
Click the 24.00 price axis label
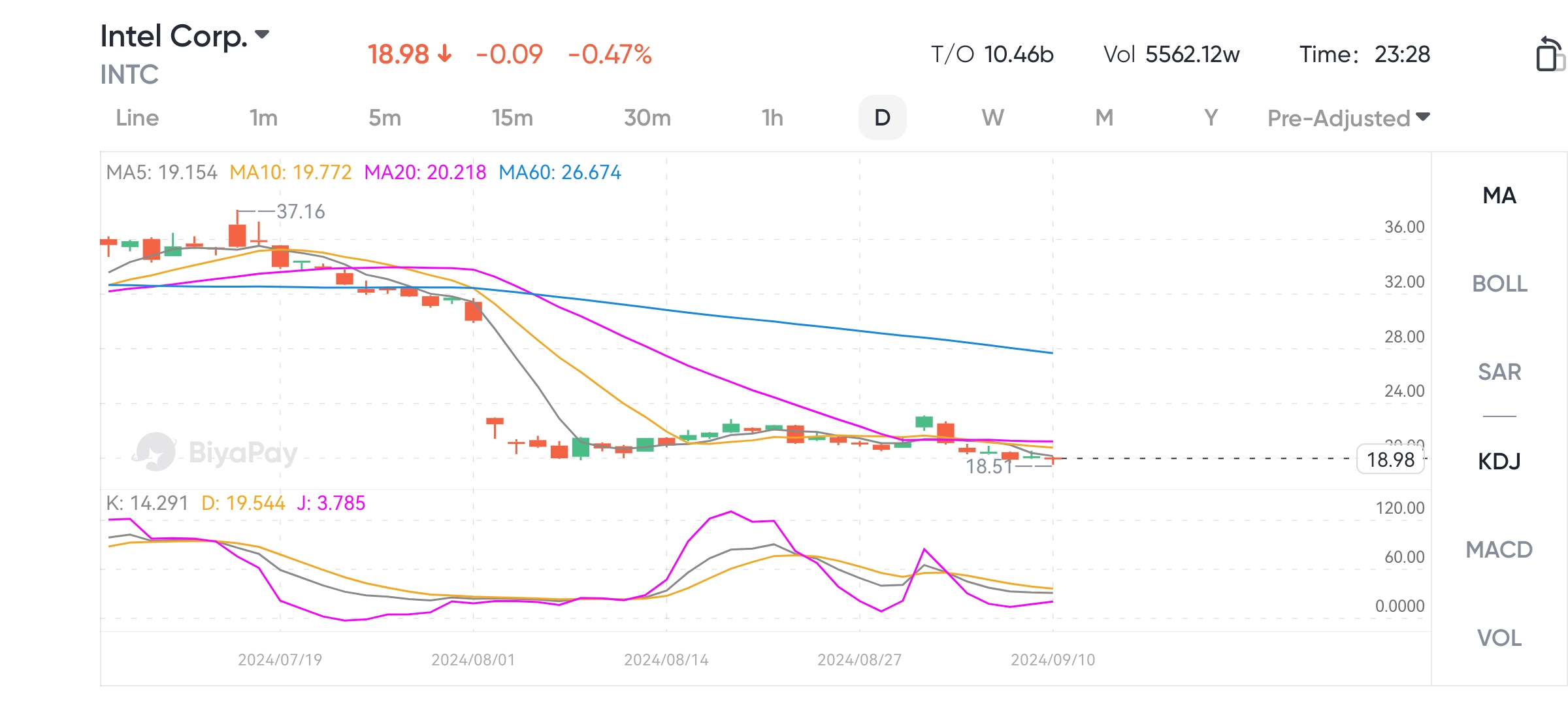[x=1405, y=391]
